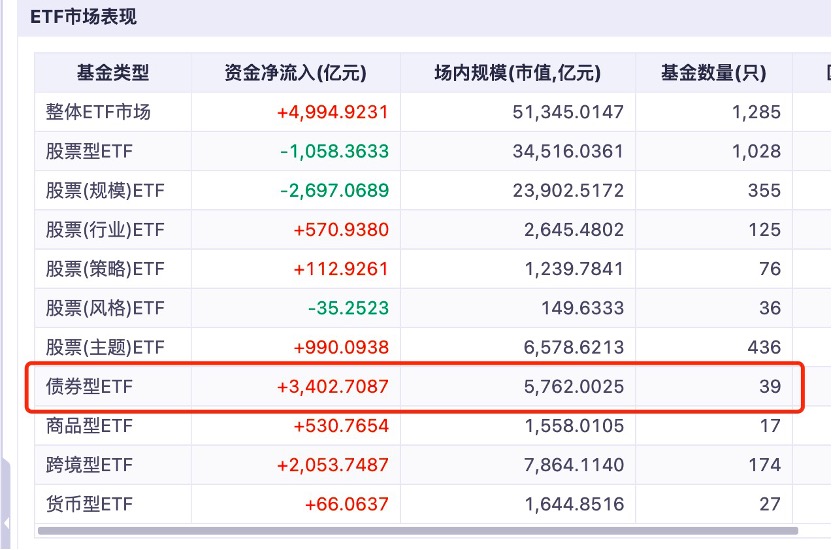The width and height of the screenshot is (832, 550).
Task: Click the 基金类型 column header
Action: tap(113, 72)
